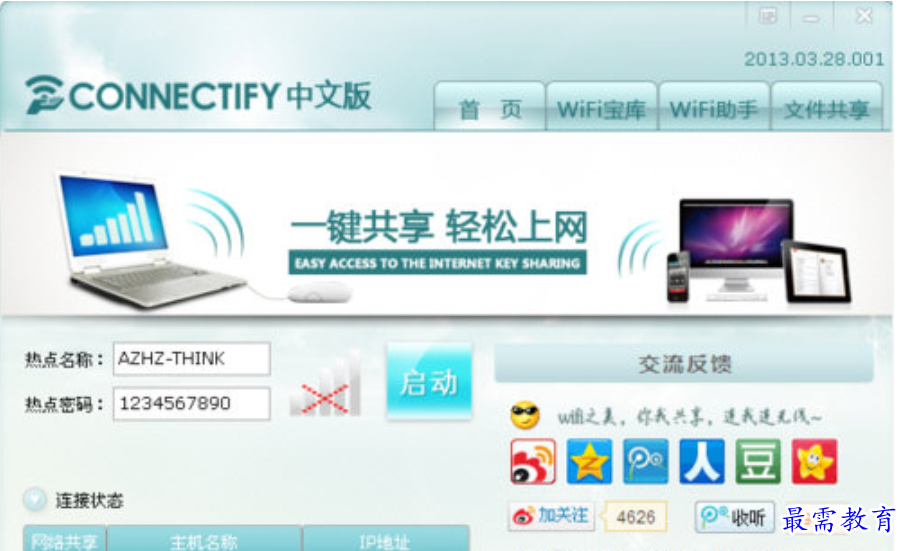Screen dimensions: 904x551
Task: Open the 文件共享 tab
Action: pyautogui.click(x=826, y=107)
